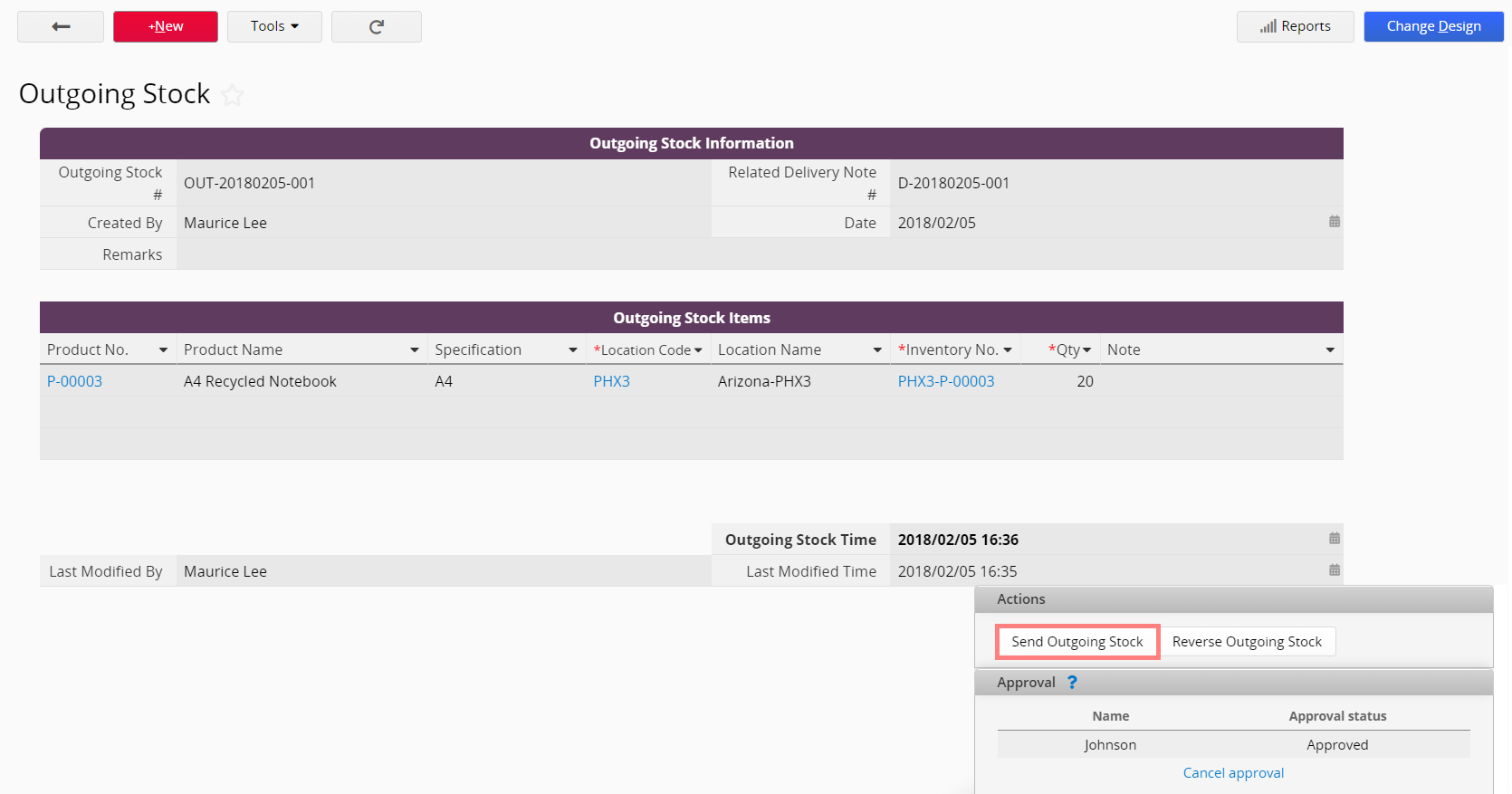This screenshot has height=794, width=1512.
Task: Click the Reports button
Action: (x=1296, y=26)
